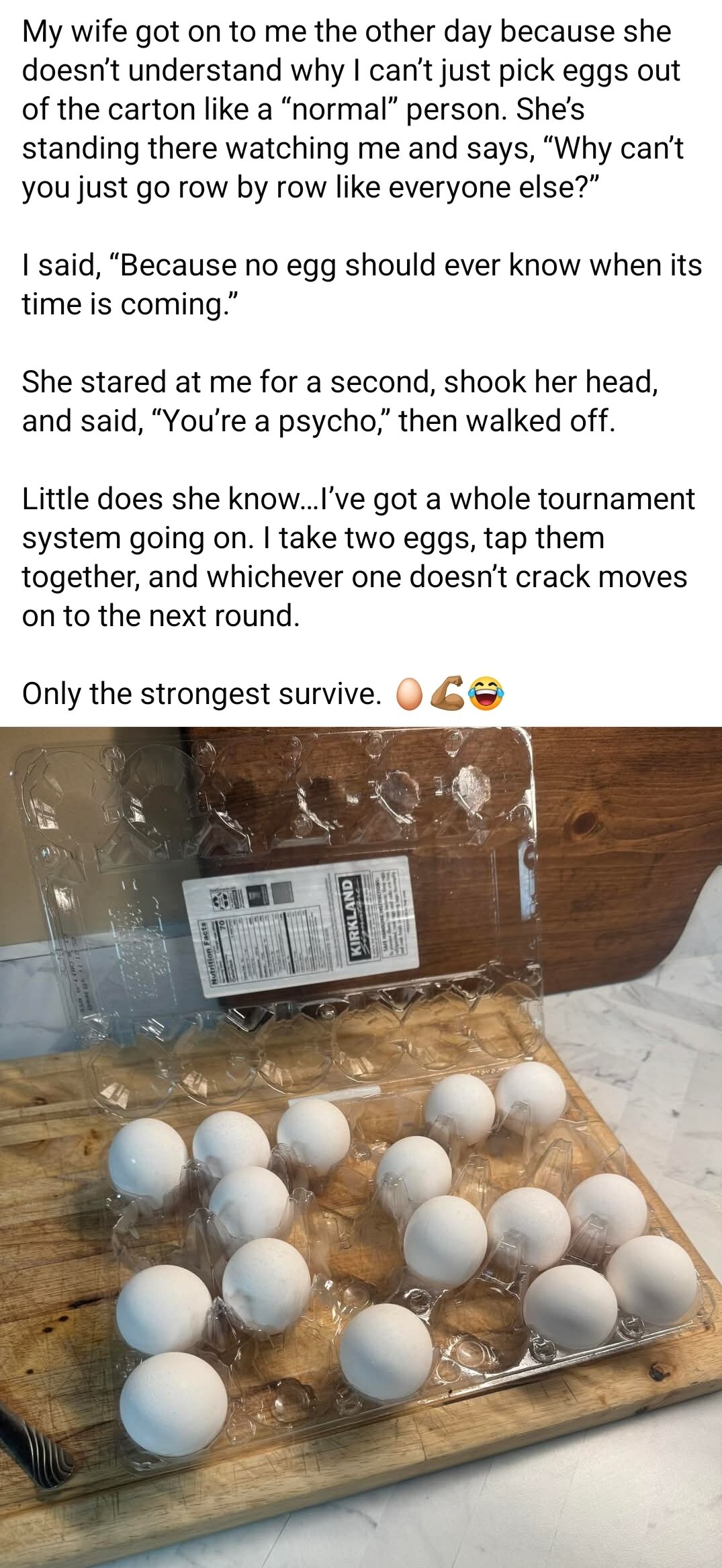Tap the laughing-crying face emoji

[x=486, y=695]
